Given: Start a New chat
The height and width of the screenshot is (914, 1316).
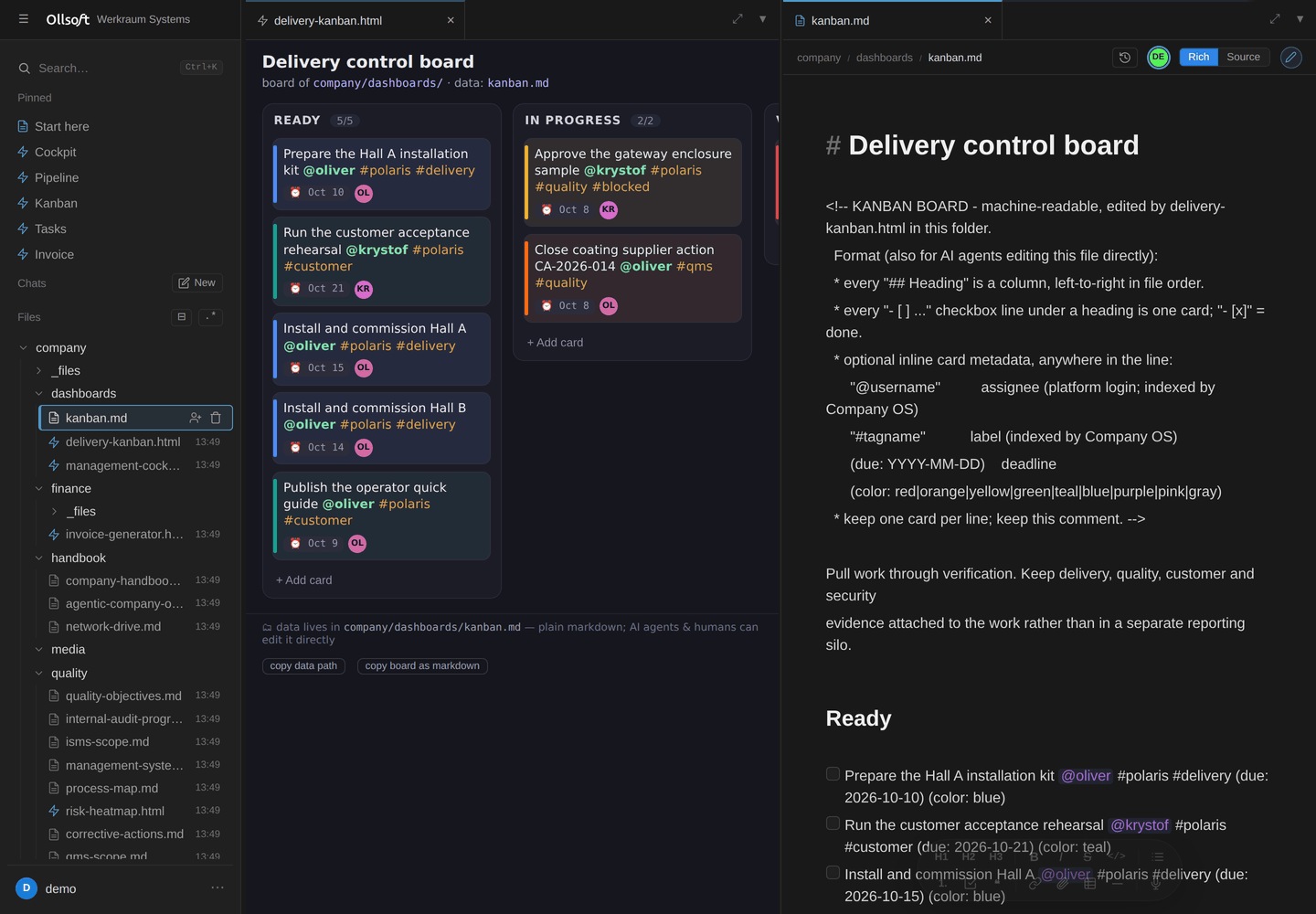Looking at the screenshot, I should tap(197, 282).
